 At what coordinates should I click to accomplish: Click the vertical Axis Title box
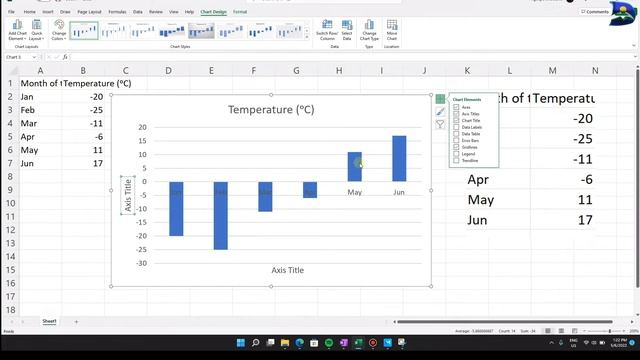pyautogui.click(x=128, y=195)
